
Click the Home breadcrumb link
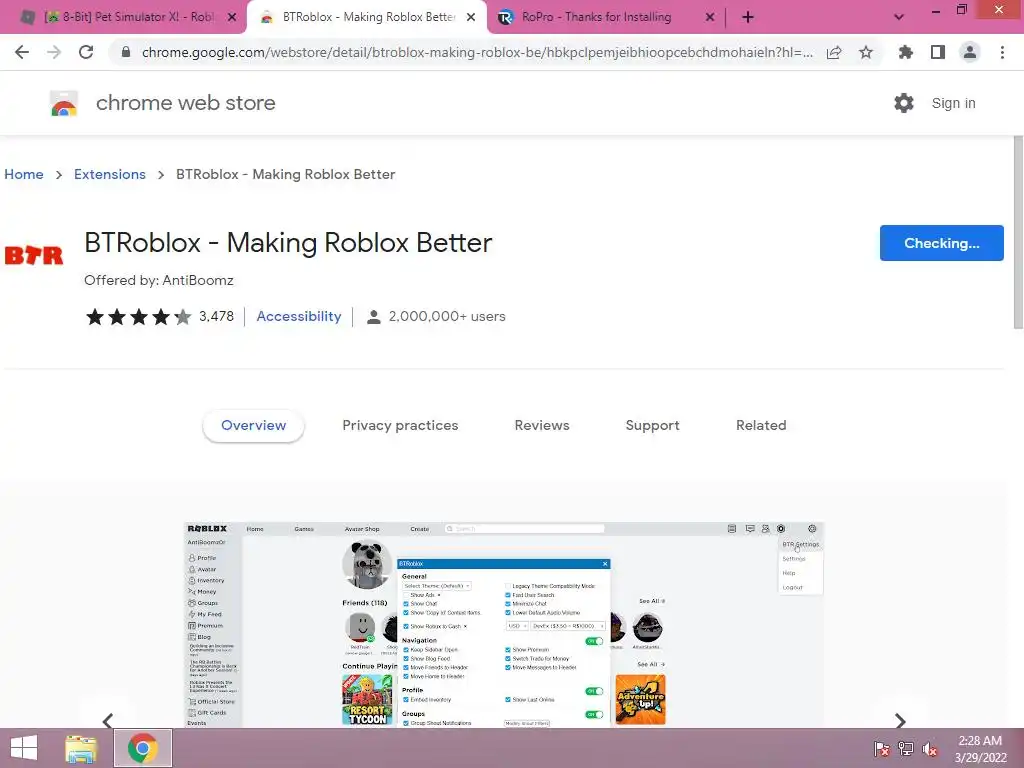[x=24, y=174]
